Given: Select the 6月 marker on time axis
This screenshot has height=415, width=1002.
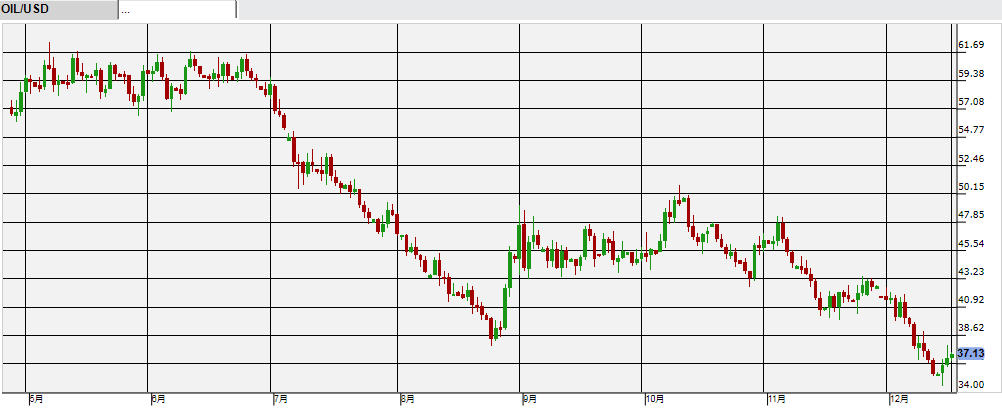Looking at the screenshot, I should pyautogui.click(x=158, y=400).
